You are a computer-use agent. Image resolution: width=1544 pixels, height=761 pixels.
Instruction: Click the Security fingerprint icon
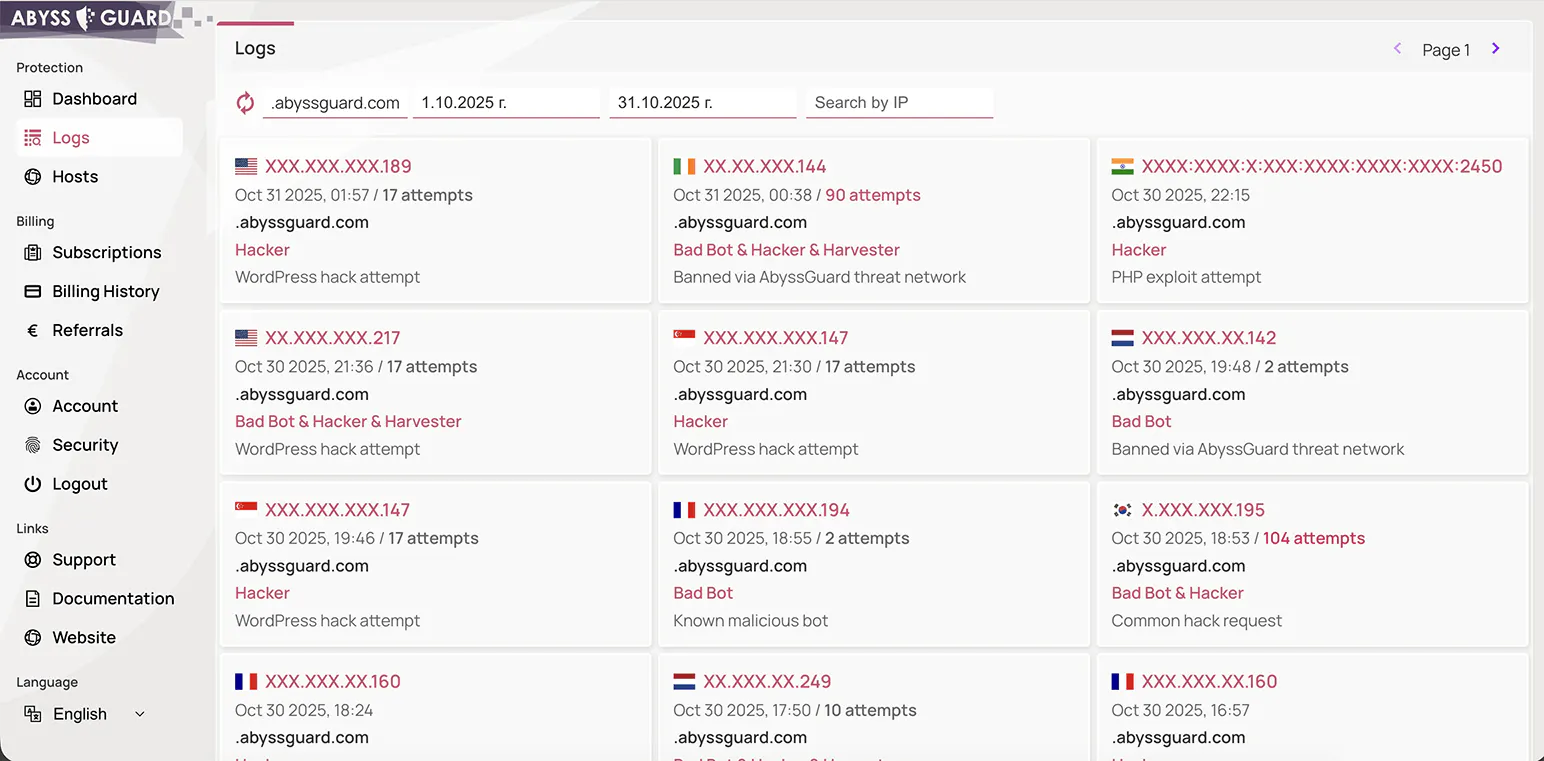(x=33, y=445)
